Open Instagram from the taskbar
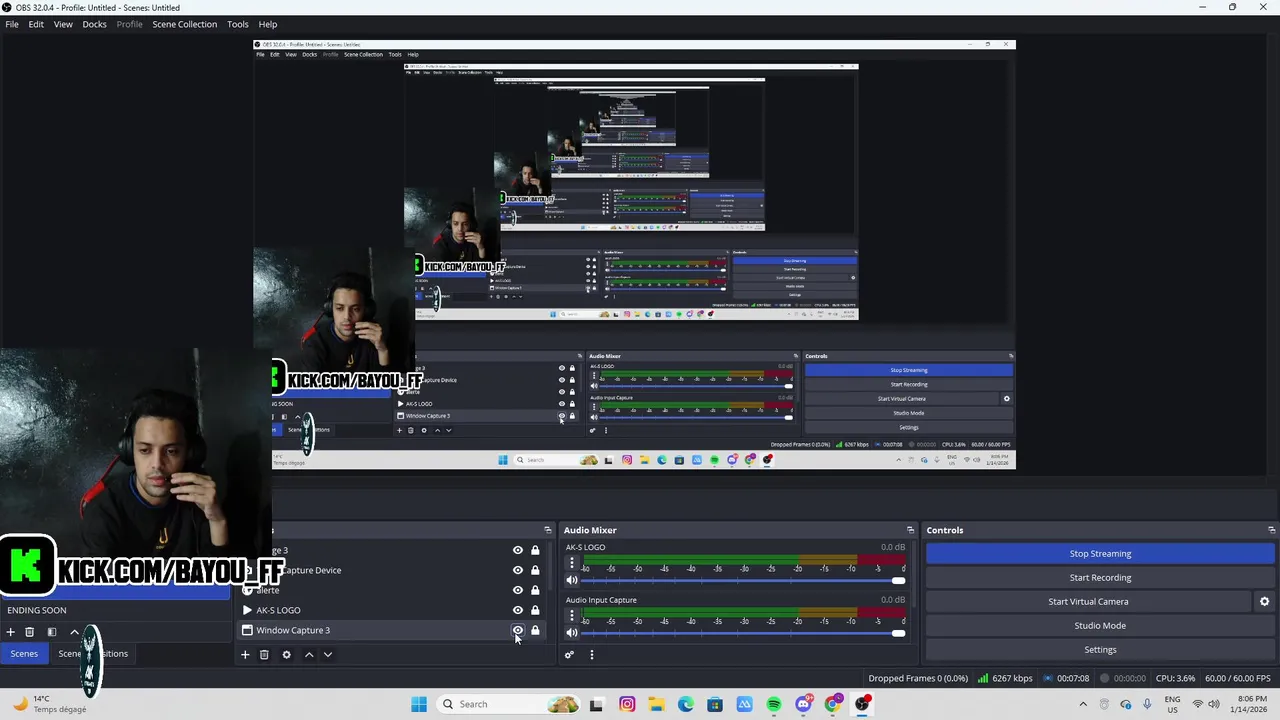This screenshot has height=720, width=1280. pos(627,704)
